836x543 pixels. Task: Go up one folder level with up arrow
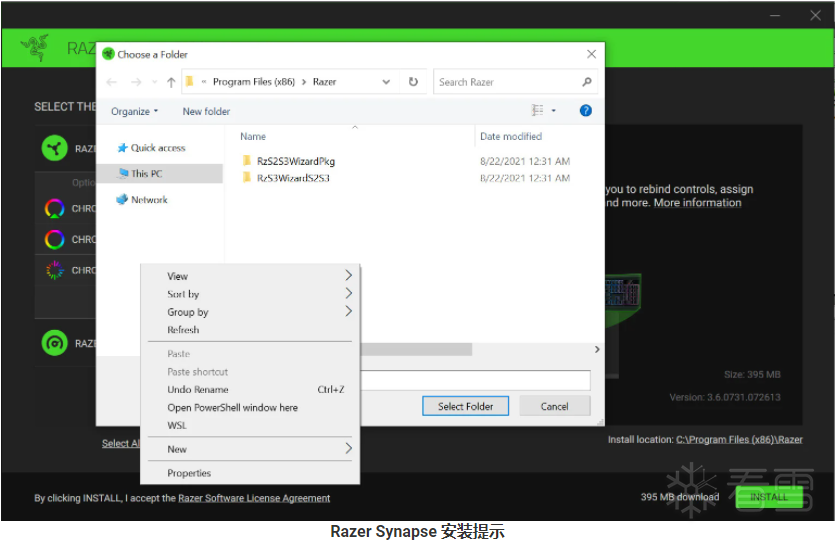(171, 82)
